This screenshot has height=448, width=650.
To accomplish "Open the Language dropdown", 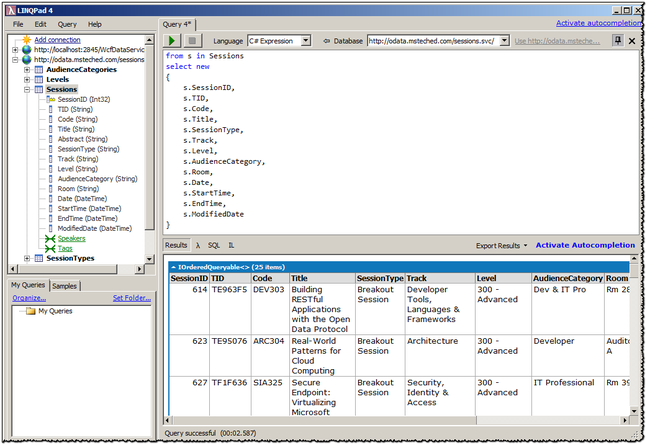I will pos(306,41).
